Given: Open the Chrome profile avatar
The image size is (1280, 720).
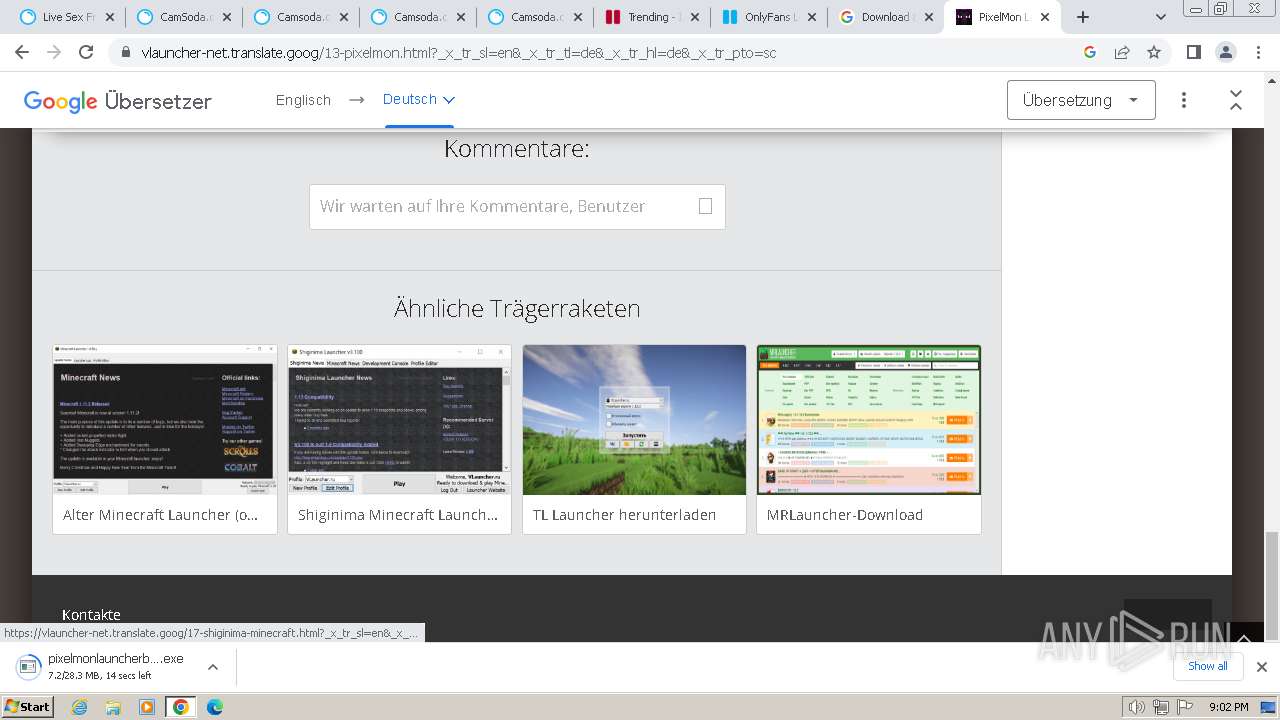Looking at the screenshot, I should tap(1226, 53).
